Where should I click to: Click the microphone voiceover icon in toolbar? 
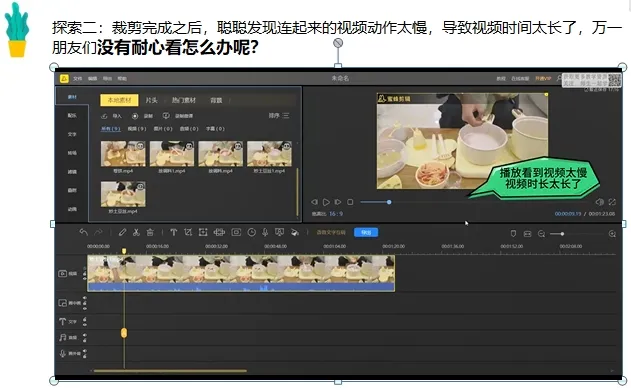[x=265, y=232]
